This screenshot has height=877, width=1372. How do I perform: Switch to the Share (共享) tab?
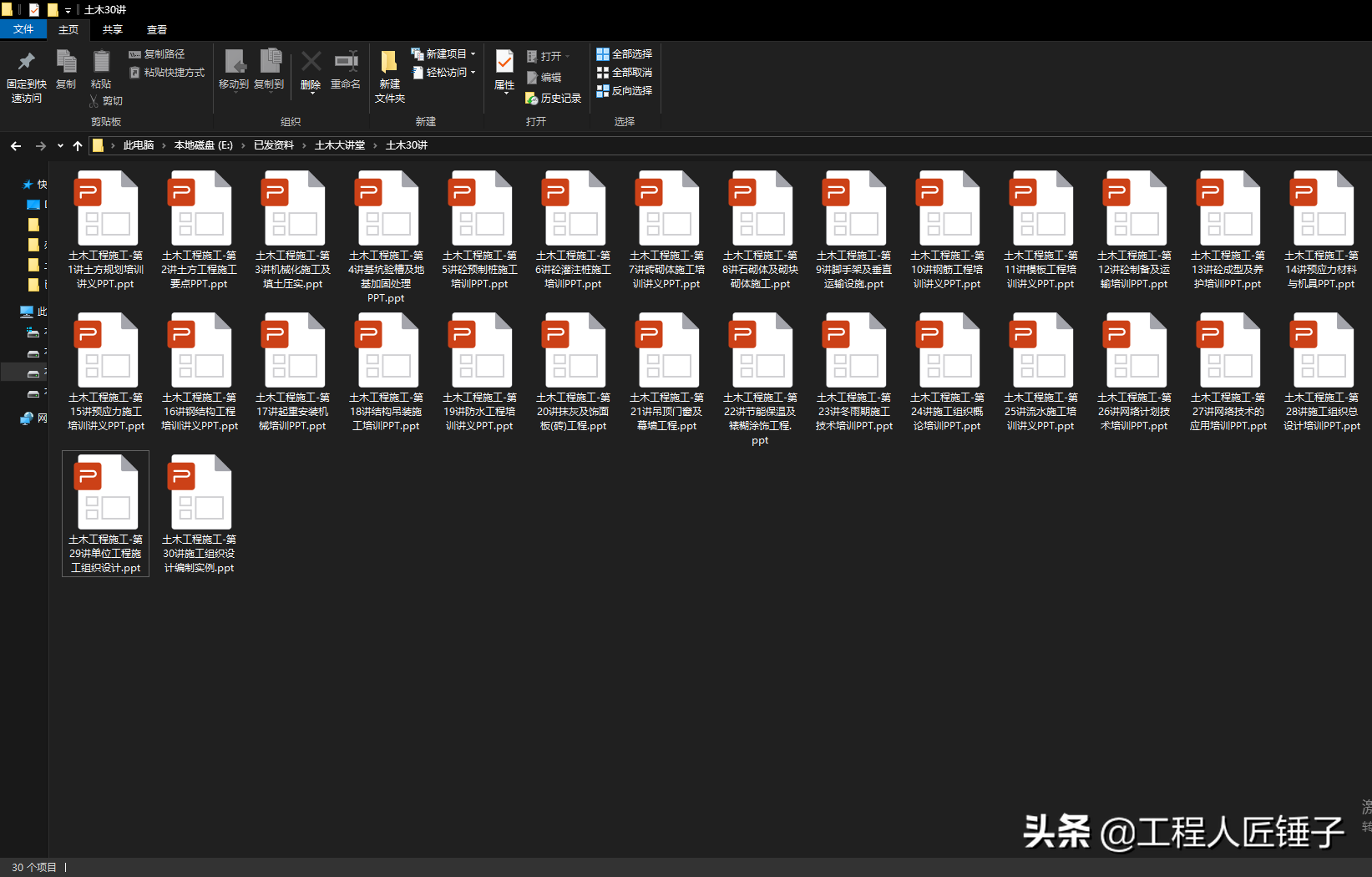pyautogui.click(x=113, y=30)
